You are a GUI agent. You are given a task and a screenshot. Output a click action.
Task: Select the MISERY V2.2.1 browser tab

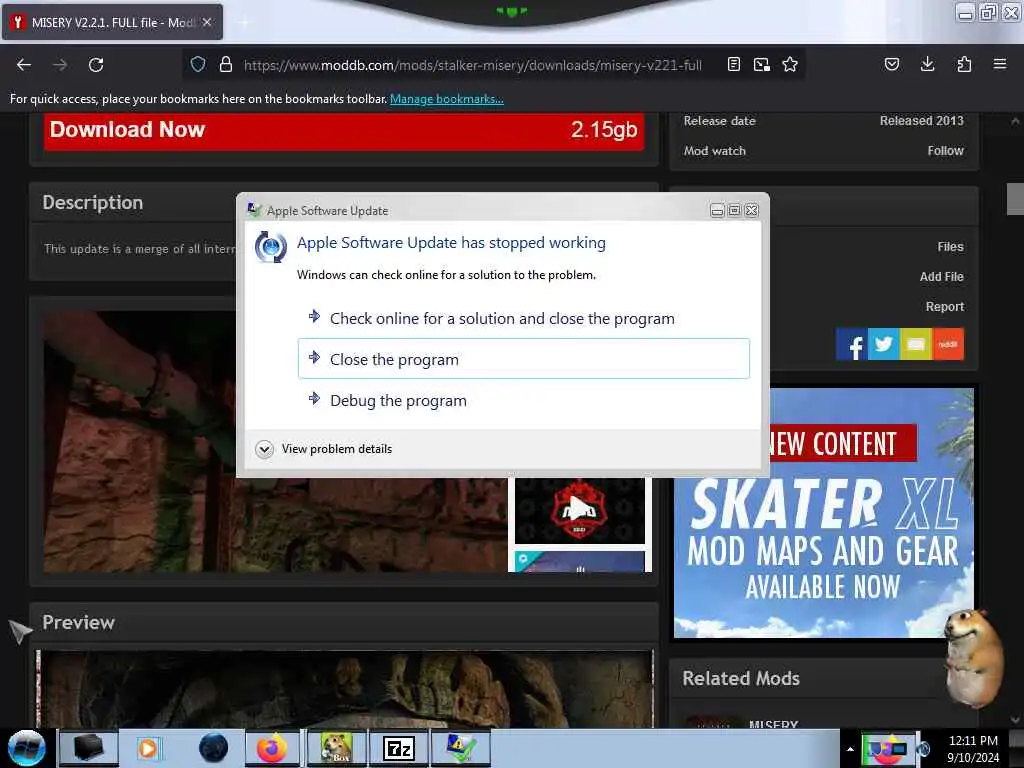point(112,22)
